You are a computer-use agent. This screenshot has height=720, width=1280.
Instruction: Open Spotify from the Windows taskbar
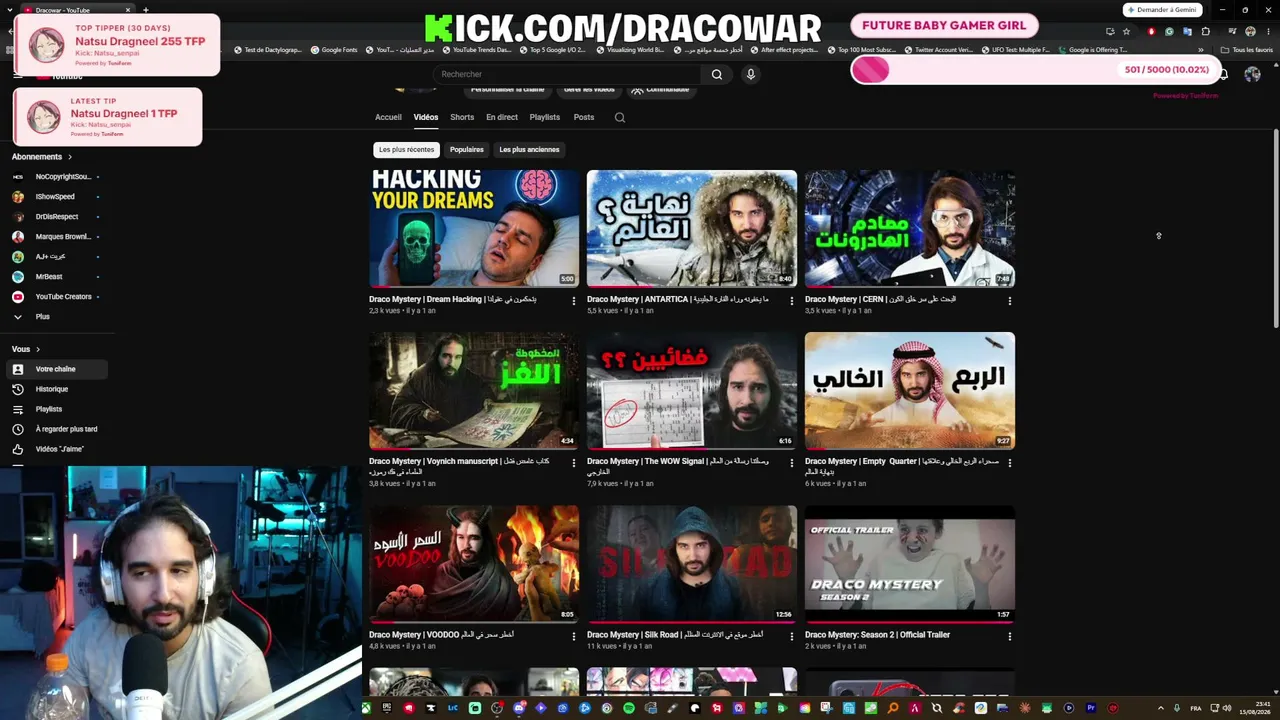coord(629,708)
